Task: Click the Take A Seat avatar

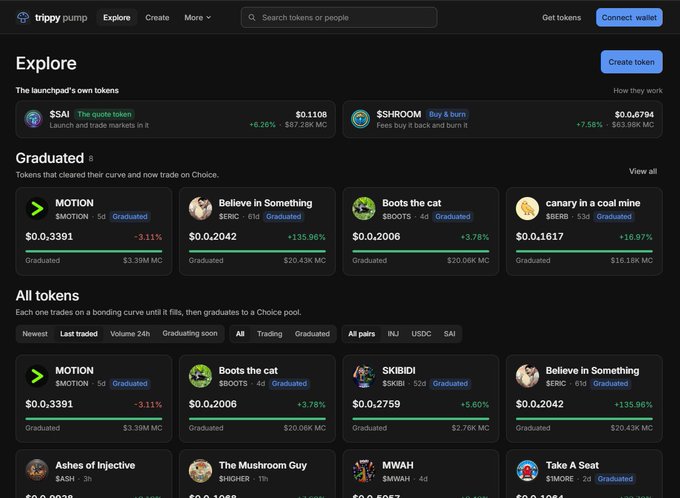Action: click(527, 470)
